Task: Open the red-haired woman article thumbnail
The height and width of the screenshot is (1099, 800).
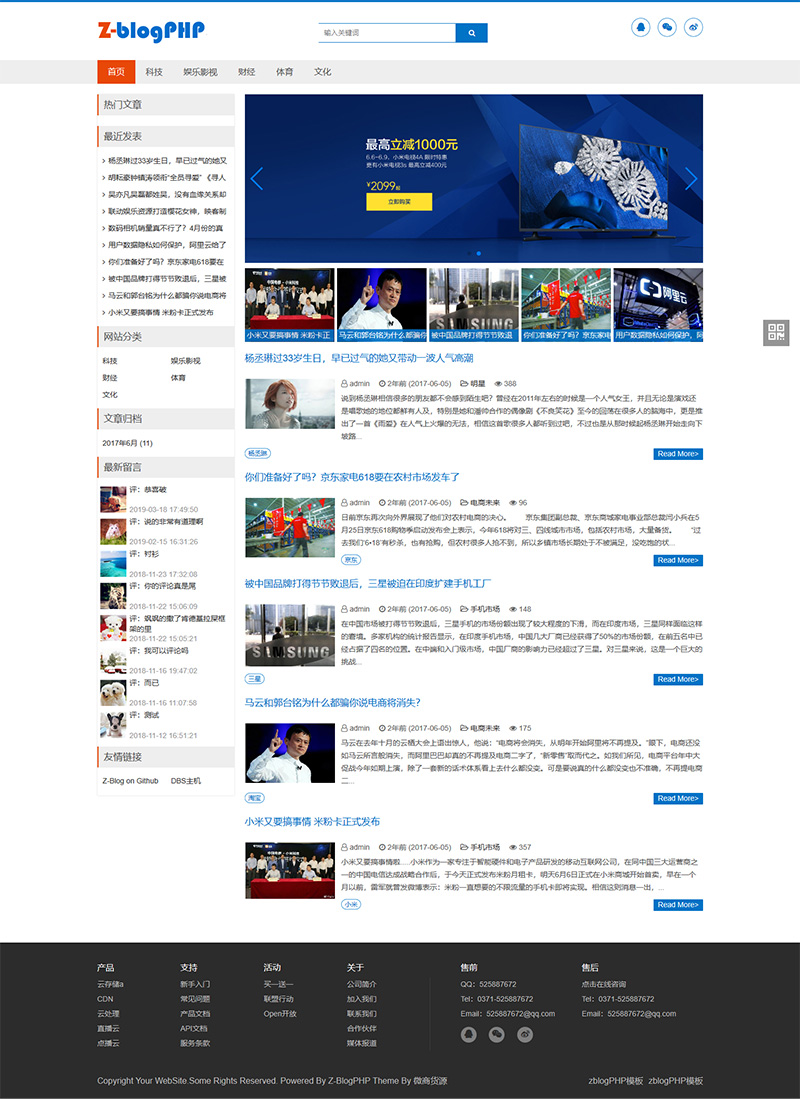Action: (290, 404)
